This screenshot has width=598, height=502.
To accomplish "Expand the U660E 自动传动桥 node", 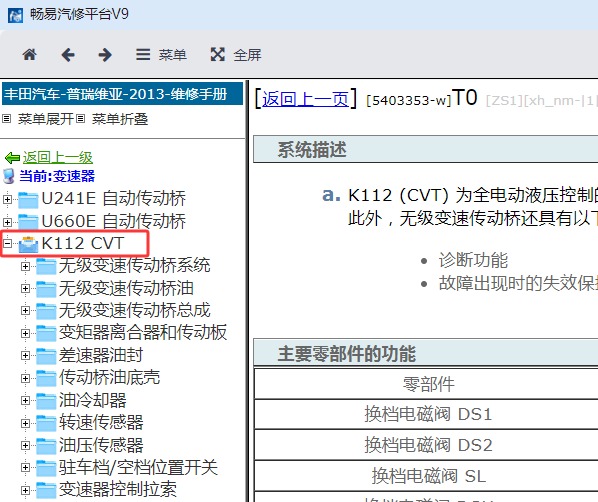I will [7, 222].
